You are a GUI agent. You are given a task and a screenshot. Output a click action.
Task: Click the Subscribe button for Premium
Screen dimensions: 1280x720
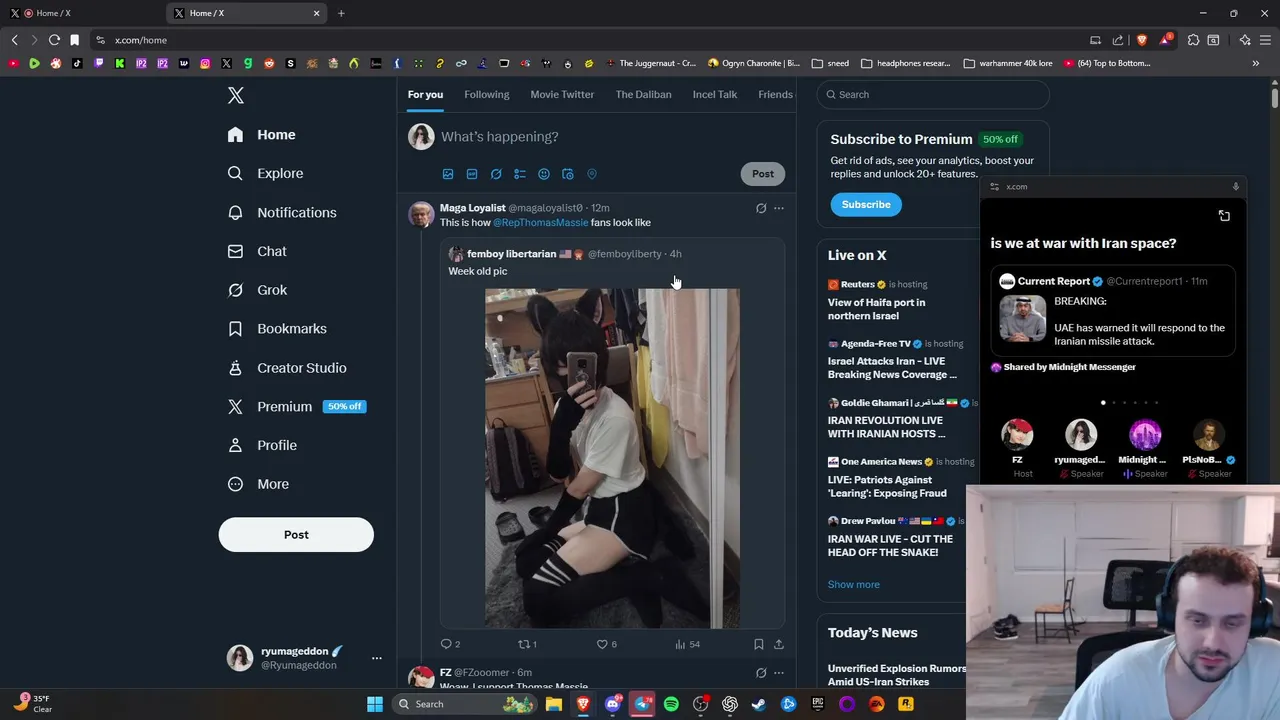(866, 205)
